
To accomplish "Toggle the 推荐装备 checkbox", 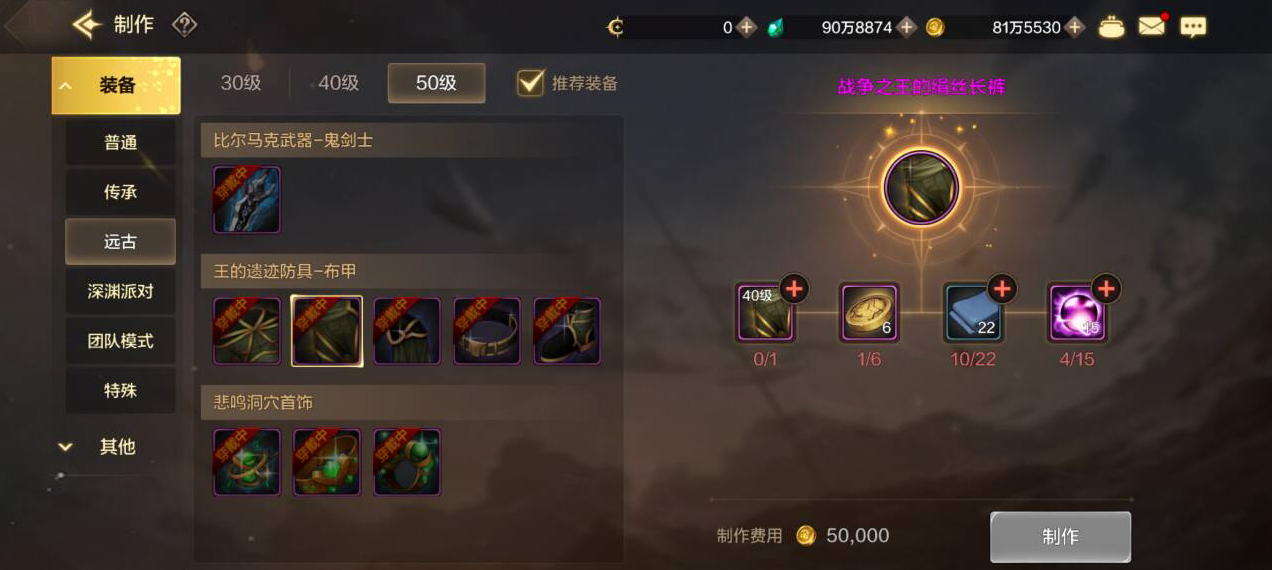I will coord(531,83).
